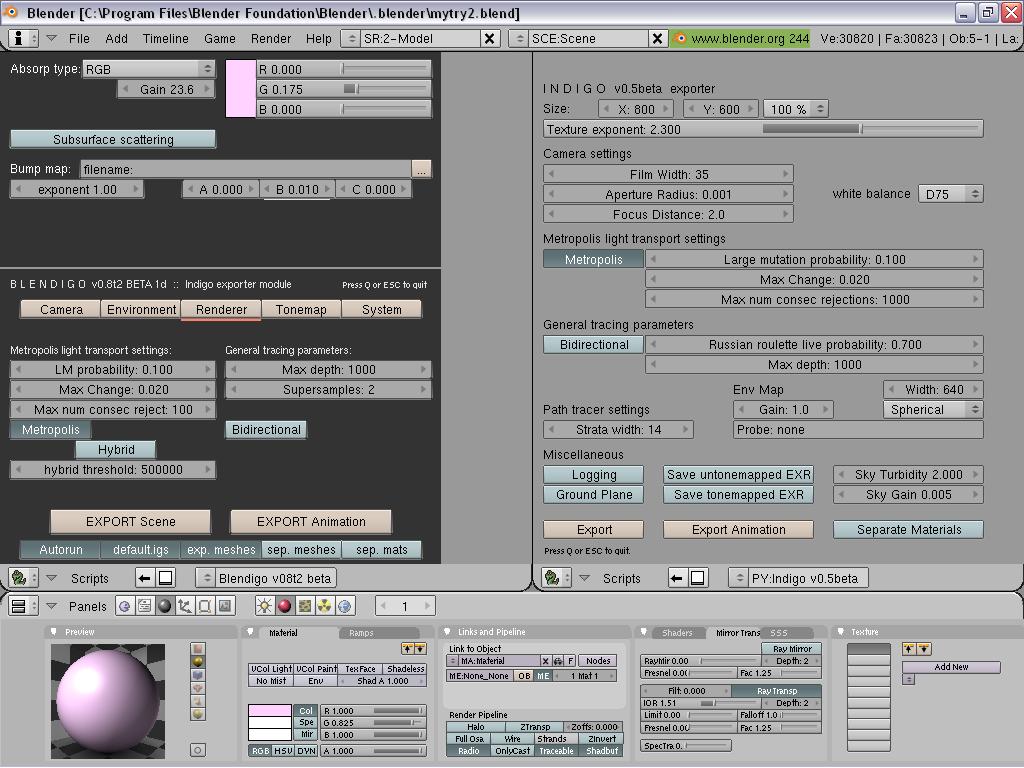The width and height of the screenshot is (1024, 768).
Task: Open the Render menu
Action: coord(270,39)
